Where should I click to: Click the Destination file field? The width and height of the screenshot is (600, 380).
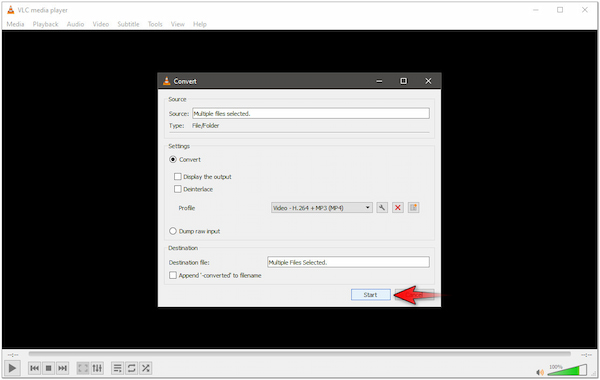[x=348, y=262]
